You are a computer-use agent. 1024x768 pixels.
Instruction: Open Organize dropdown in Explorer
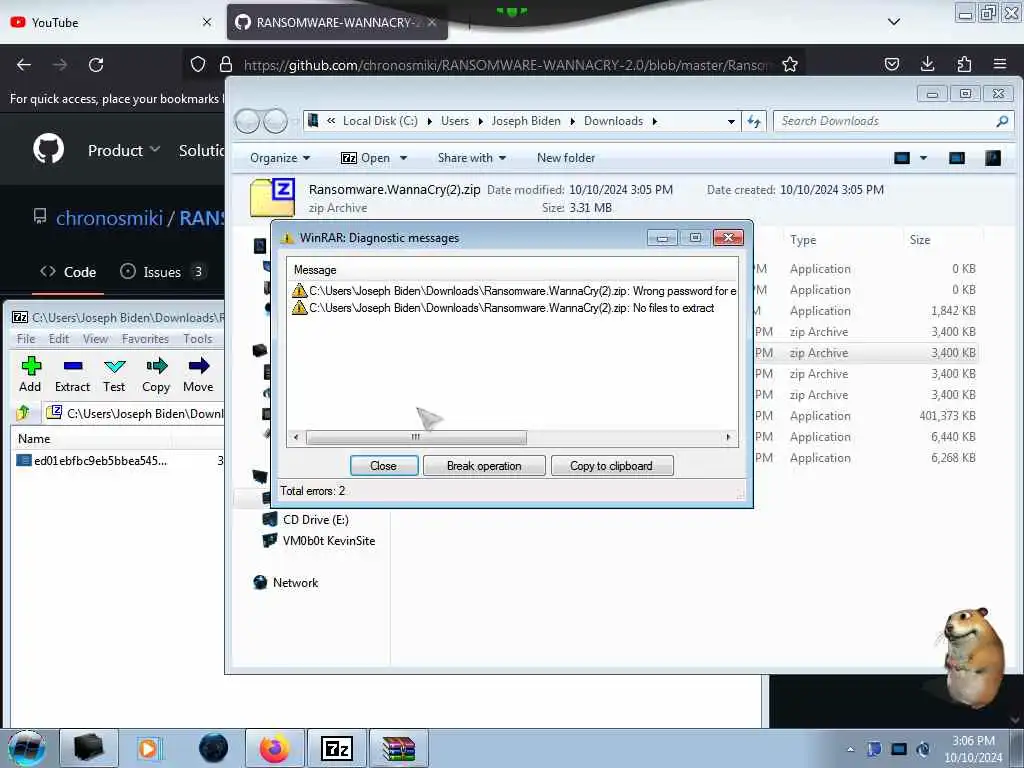tap(280, 158)
